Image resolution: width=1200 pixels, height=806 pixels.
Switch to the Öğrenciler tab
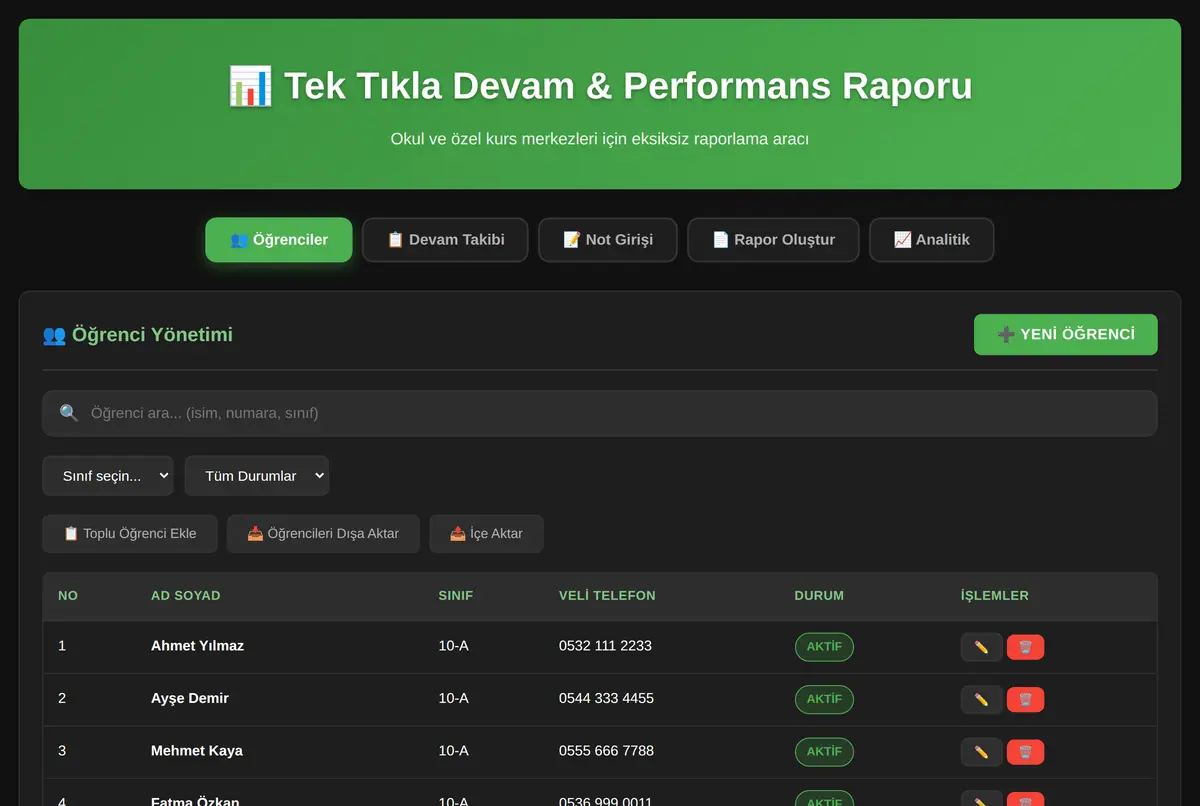point(279,240)
